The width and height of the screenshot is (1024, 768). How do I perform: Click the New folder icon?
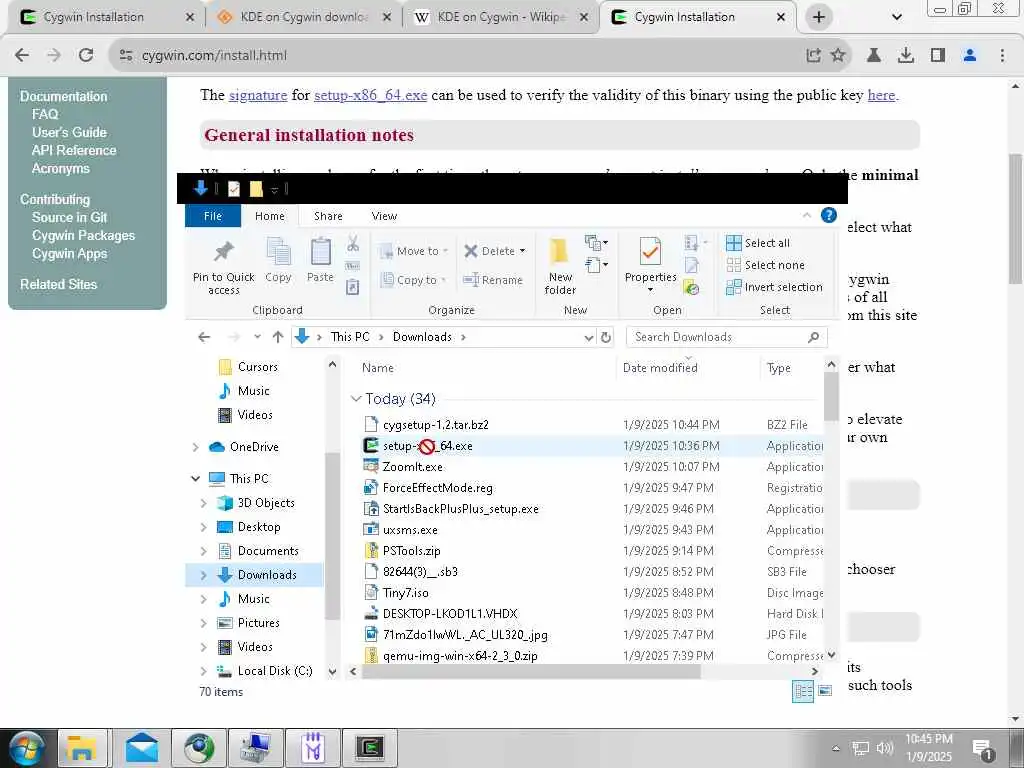tap(560, 252)
